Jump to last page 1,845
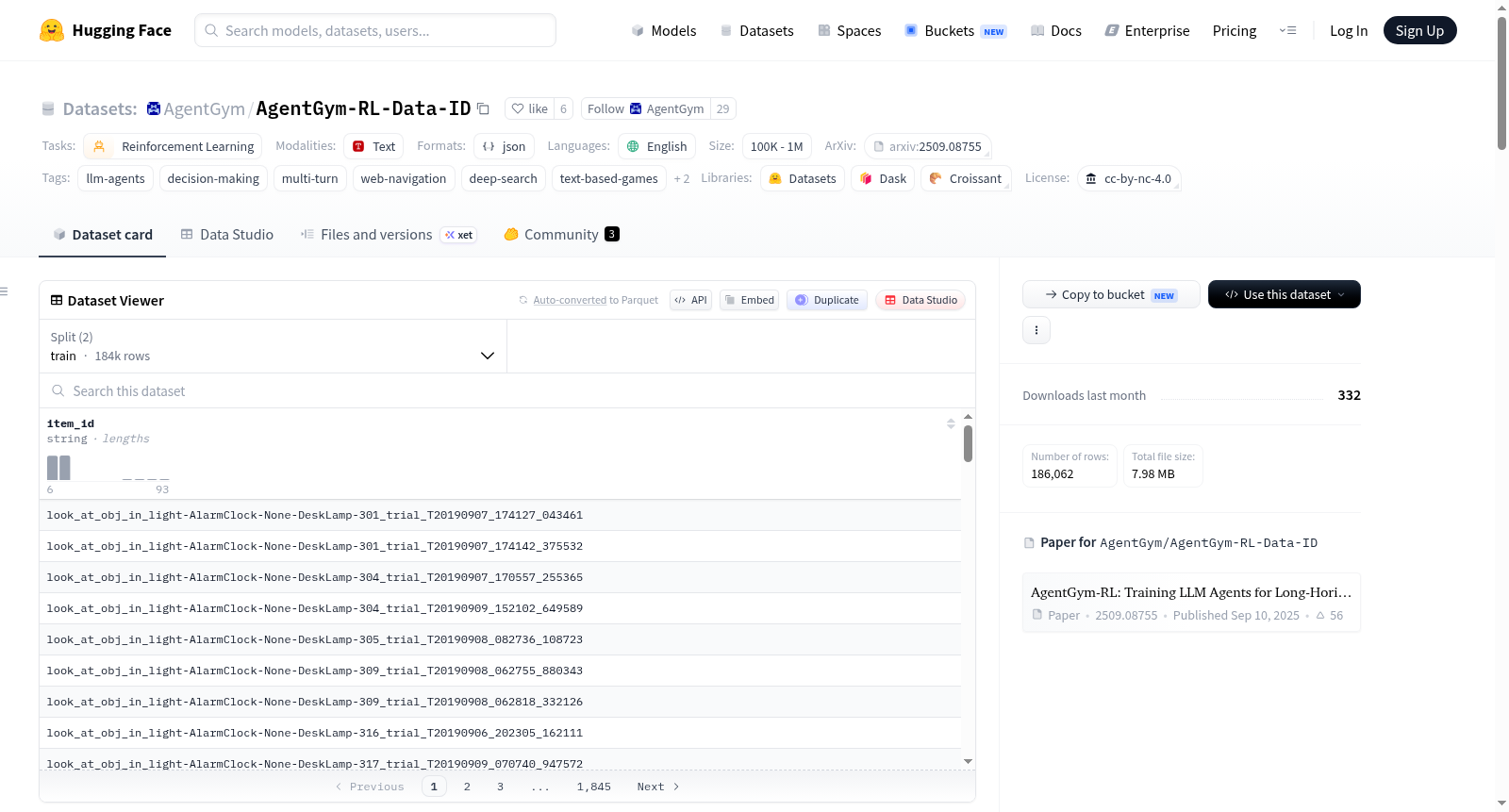The image size is (1509, 812). tap(594, 787)
